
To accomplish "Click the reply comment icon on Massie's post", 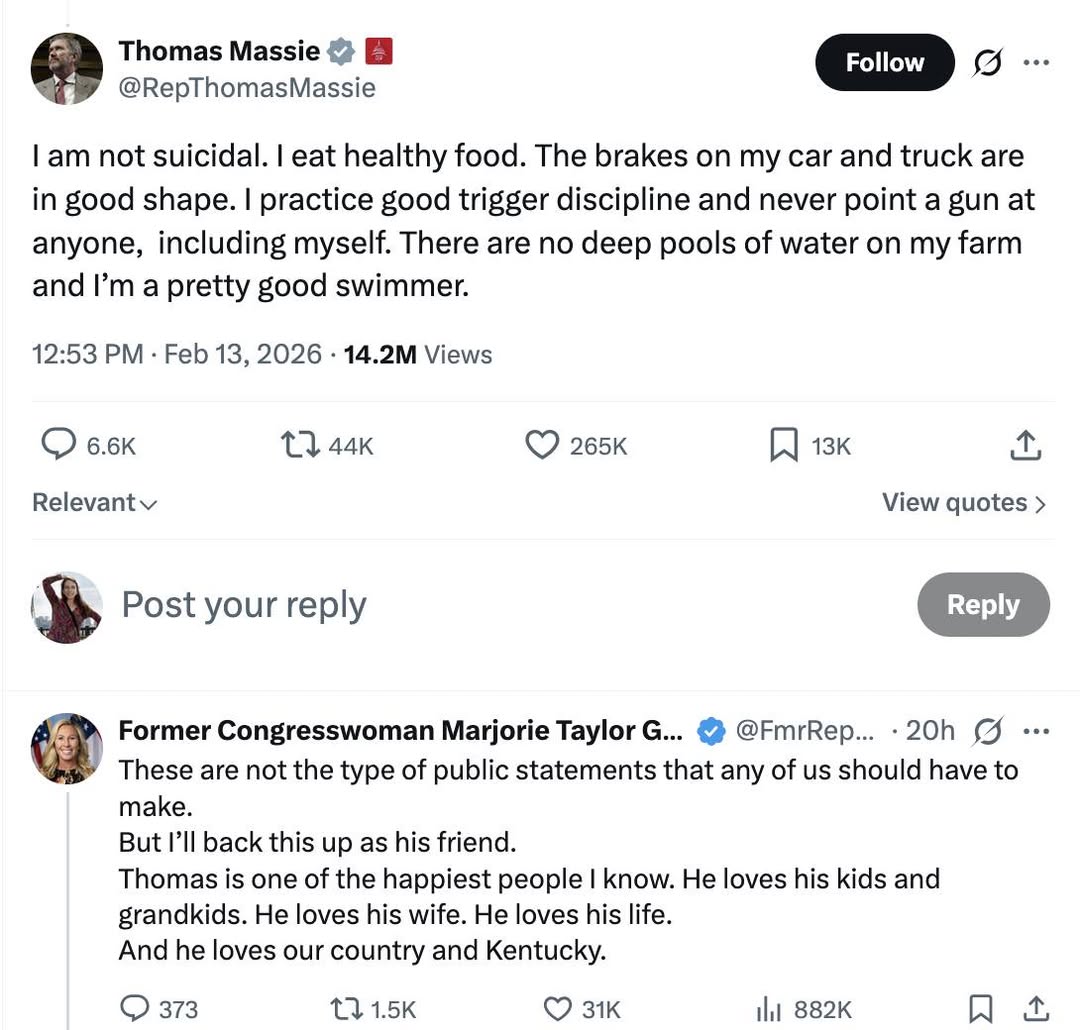I will (59, 445).
